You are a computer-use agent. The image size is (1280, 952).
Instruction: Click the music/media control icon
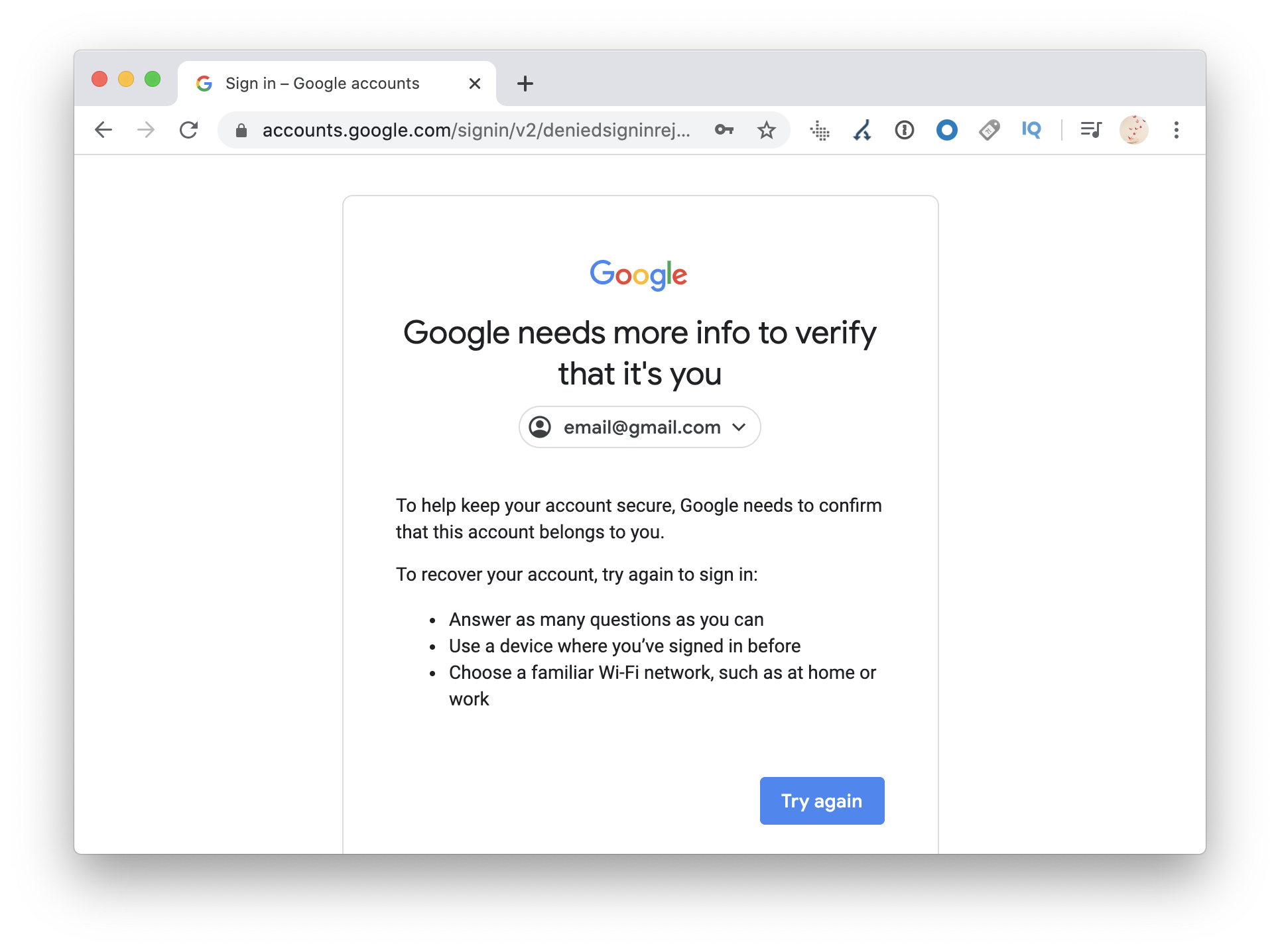point(1090,129)
